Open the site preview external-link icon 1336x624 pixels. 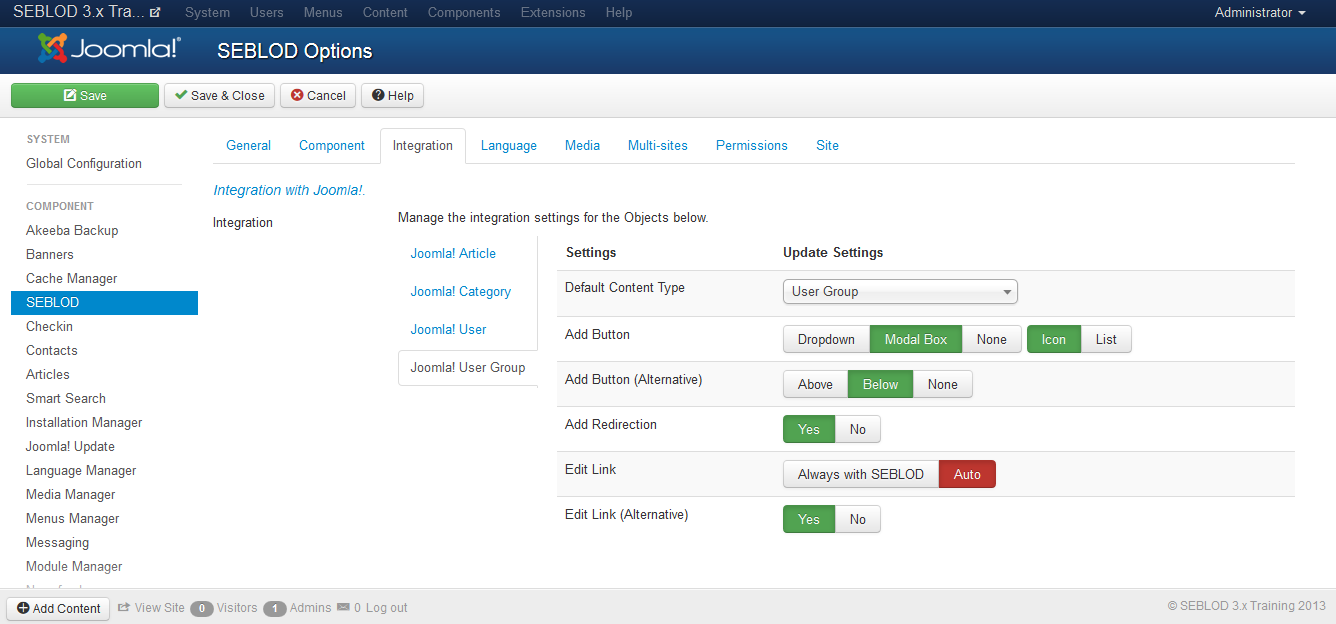154,13
